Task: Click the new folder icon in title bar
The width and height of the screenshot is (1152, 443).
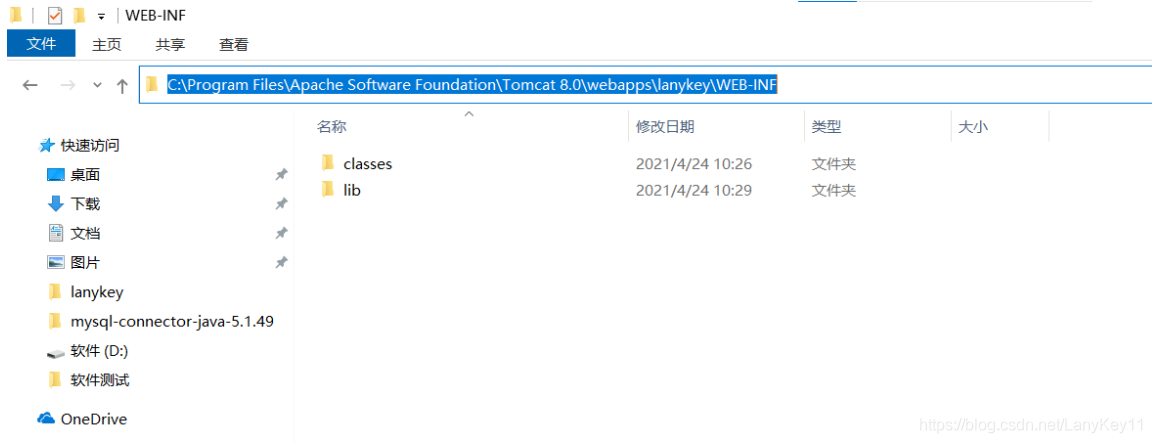Action: 79,15
